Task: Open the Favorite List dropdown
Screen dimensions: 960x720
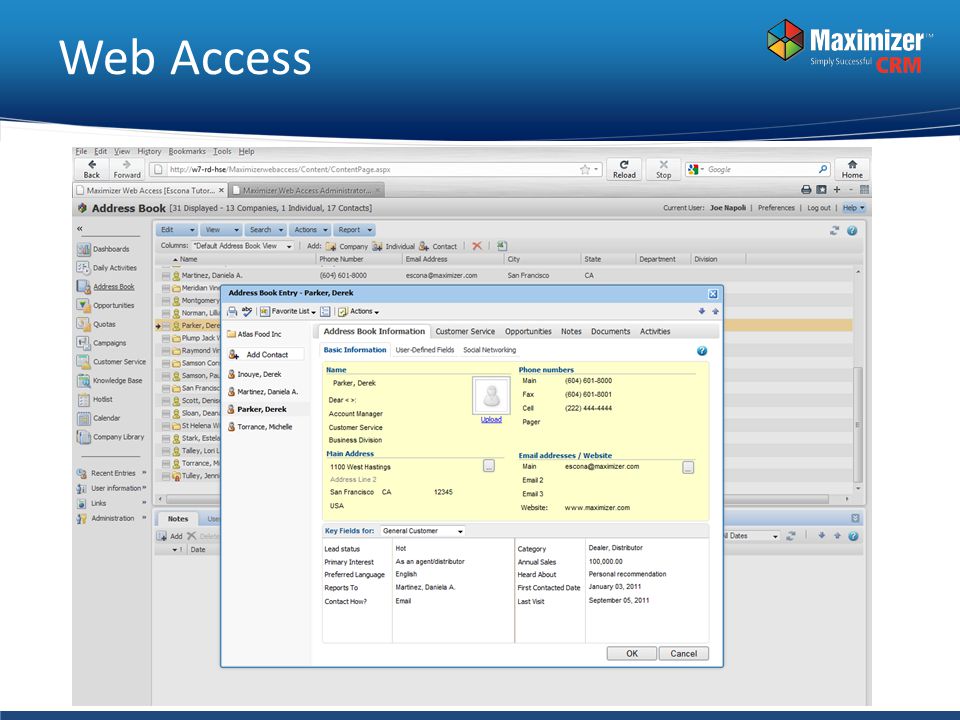Action: coord(288,312)
